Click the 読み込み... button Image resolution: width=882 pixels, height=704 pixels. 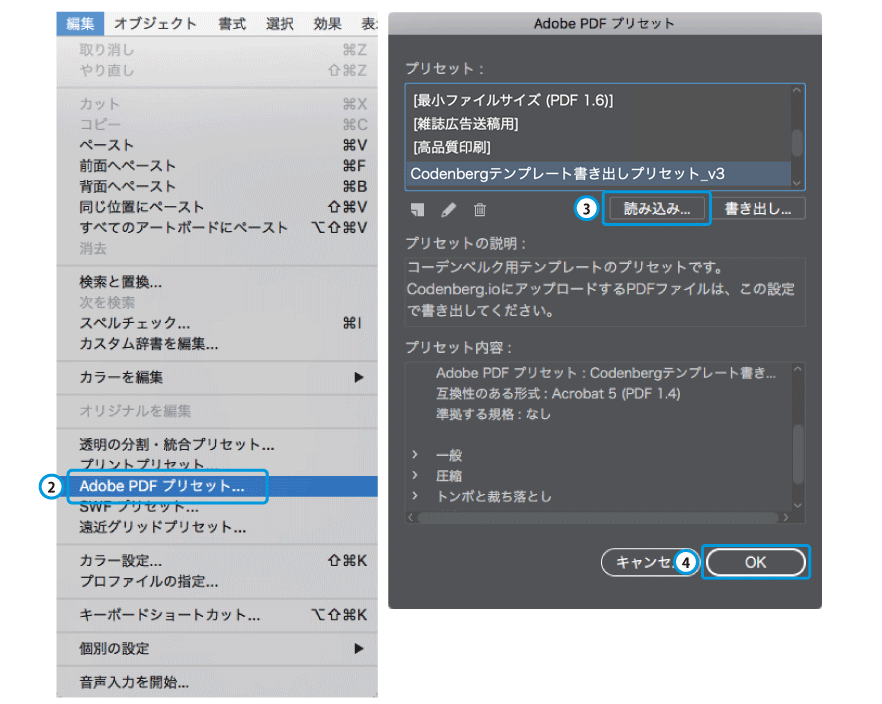[x=656, y=209]
